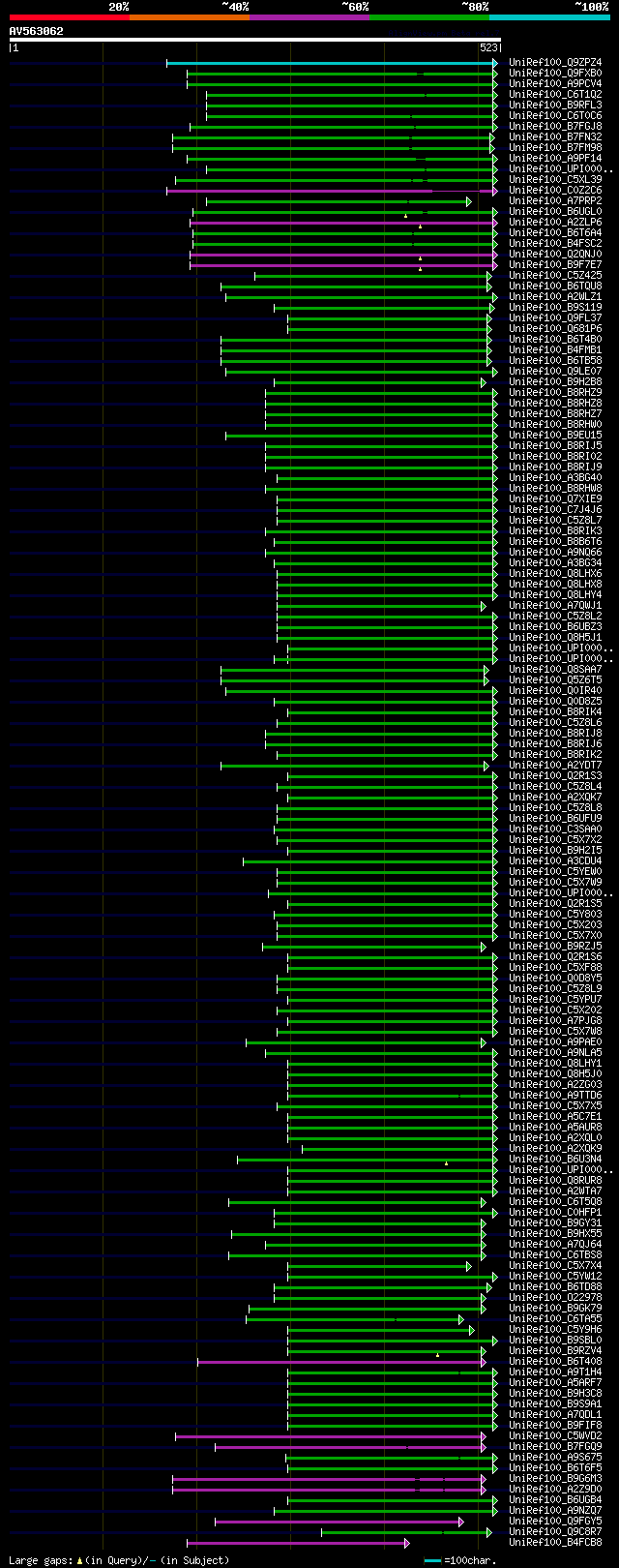This screenshot has height=1568, width=619.
Task: Select hit label UniRef100_Q8LHY4
Action: pos(555,595)
